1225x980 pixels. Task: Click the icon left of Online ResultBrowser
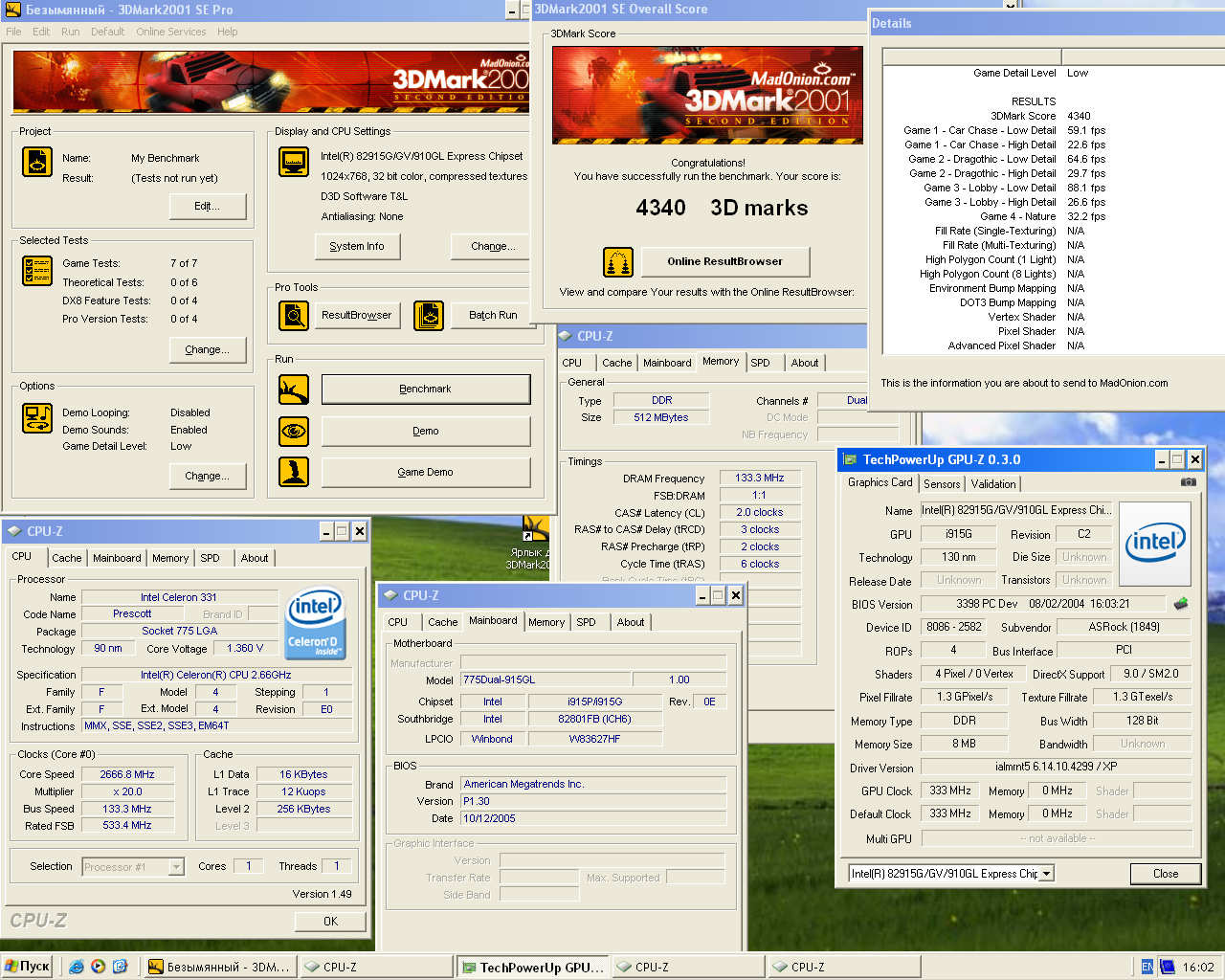pyautogui.click(x=618, y=261)
